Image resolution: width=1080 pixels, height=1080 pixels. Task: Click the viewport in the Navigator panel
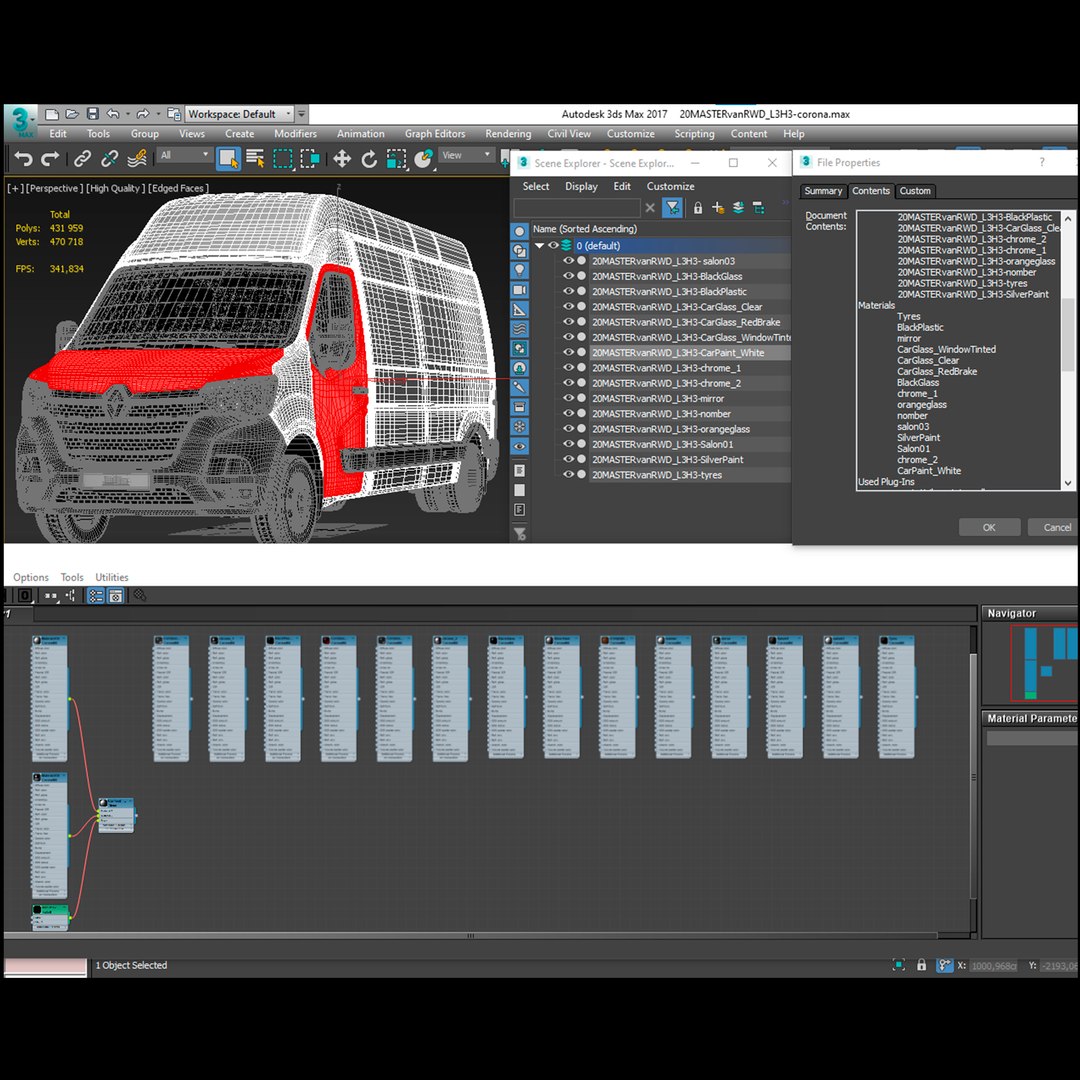(1044, 663)
